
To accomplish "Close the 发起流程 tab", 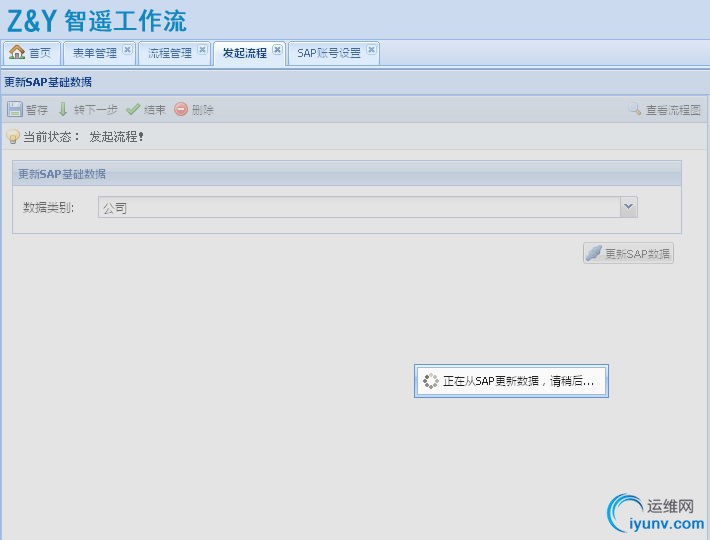I will (277, 49).
